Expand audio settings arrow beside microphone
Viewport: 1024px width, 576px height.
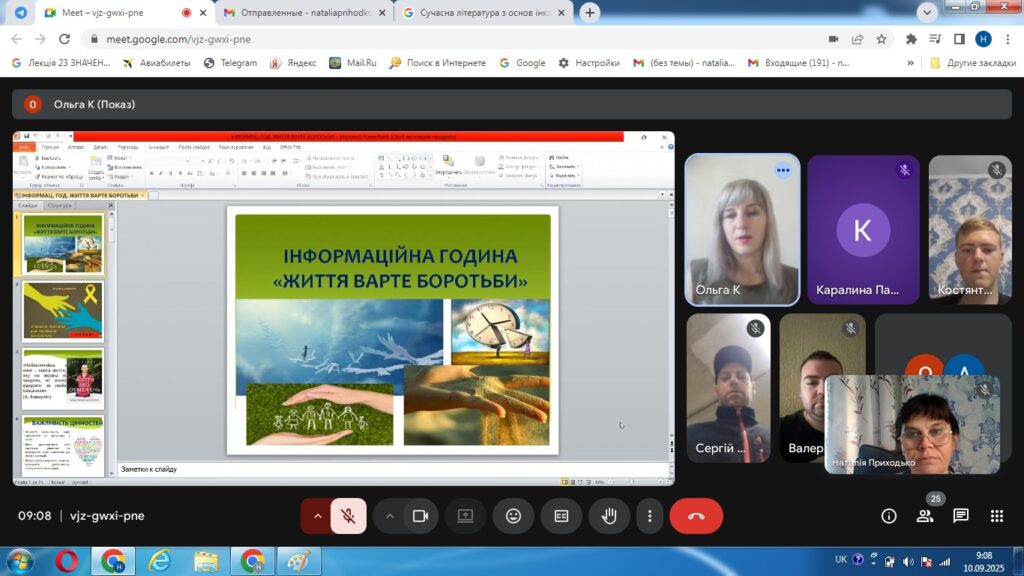point(317,516)
